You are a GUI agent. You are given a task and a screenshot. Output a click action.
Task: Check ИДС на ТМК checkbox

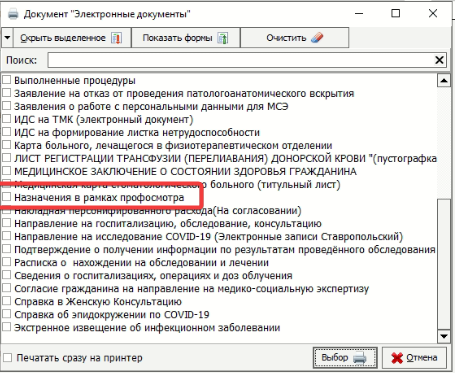coord(7,119)
